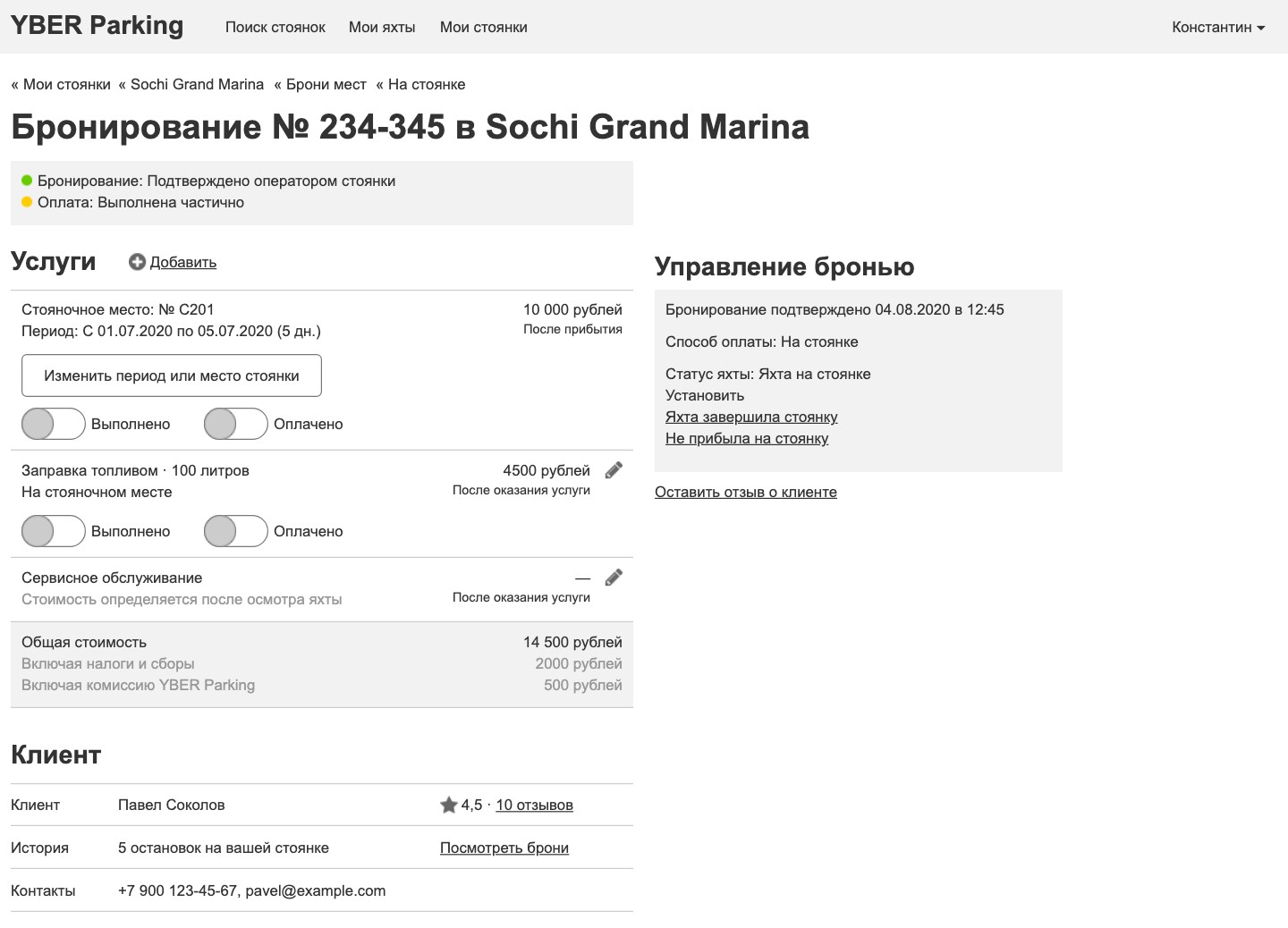Click the contact phone and email text
The width and height of the screenshot is (1288, 928).
pos(252,890)
